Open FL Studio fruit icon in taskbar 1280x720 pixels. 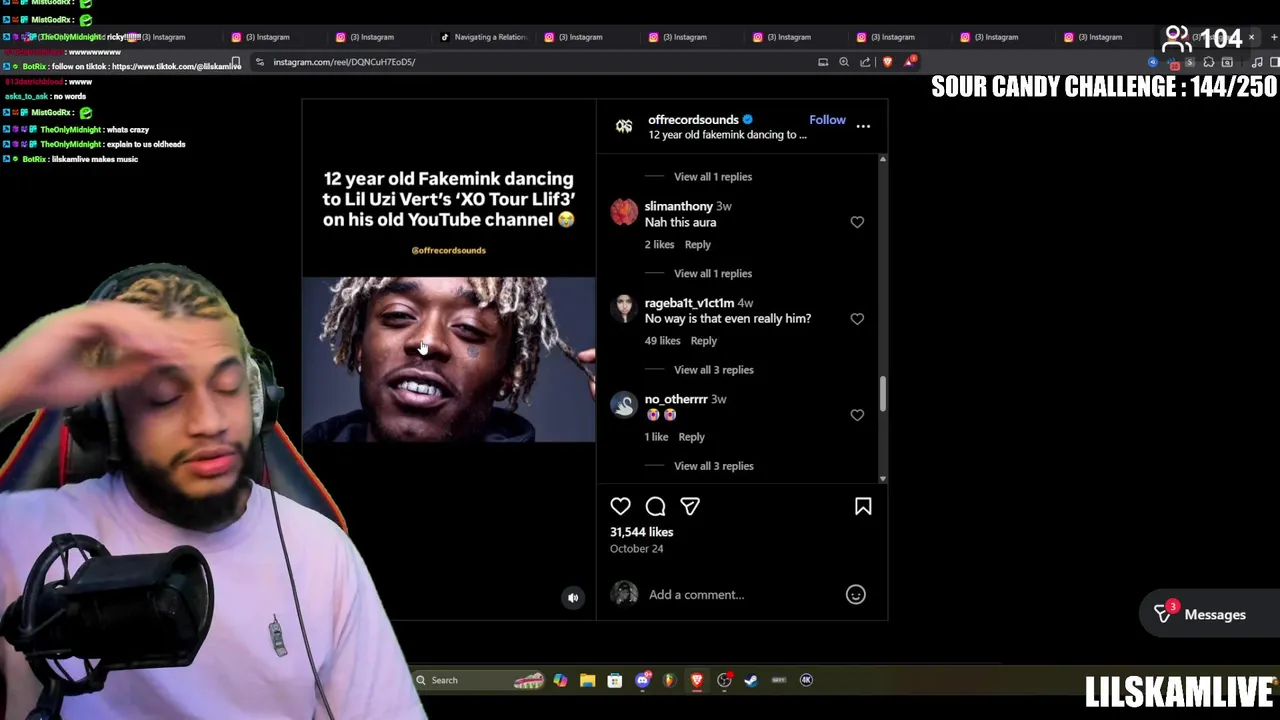[670, 680]
